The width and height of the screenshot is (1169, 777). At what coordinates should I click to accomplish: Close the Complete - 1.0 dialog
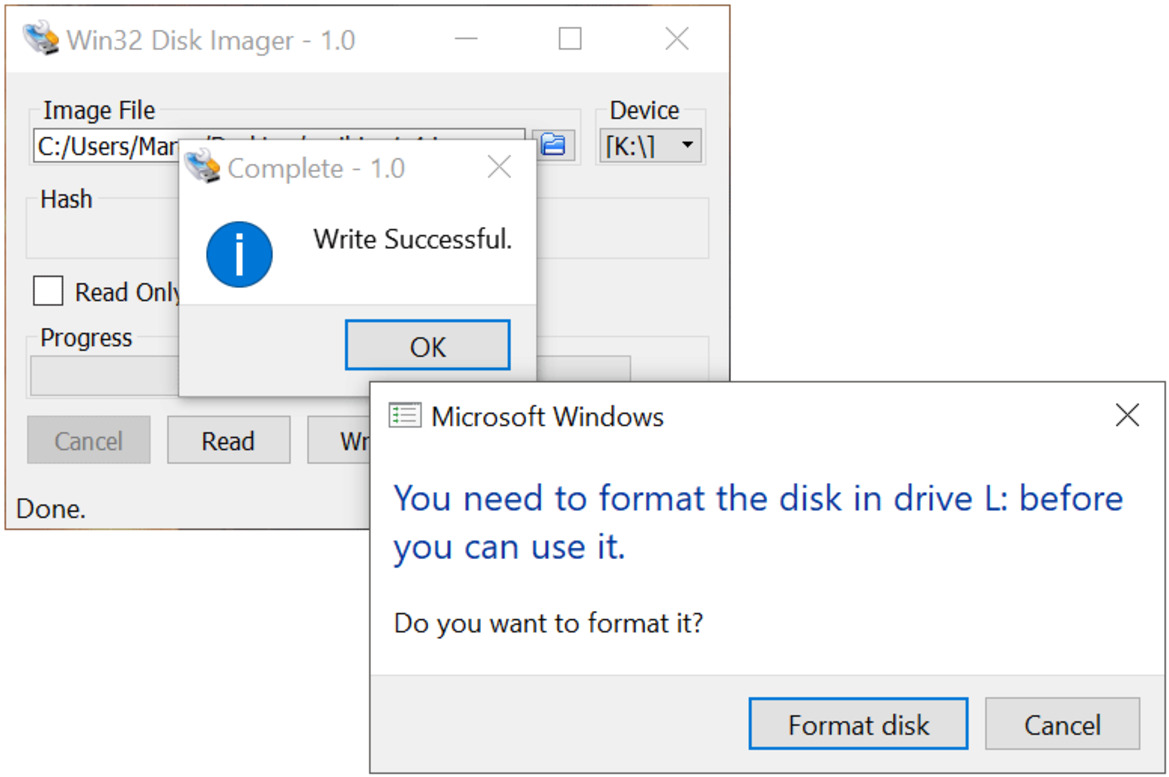pyautogui.click(x=500, y=167)
